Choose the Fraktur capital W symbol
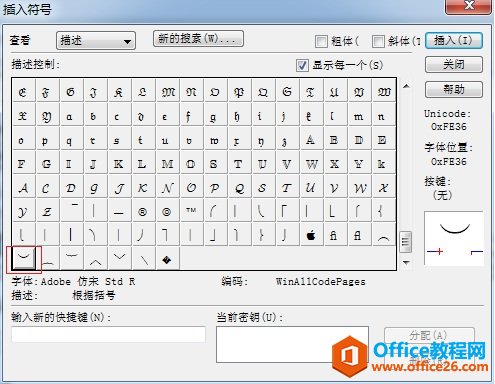Screen dimensions: 495x384 (x=383, y=92)
